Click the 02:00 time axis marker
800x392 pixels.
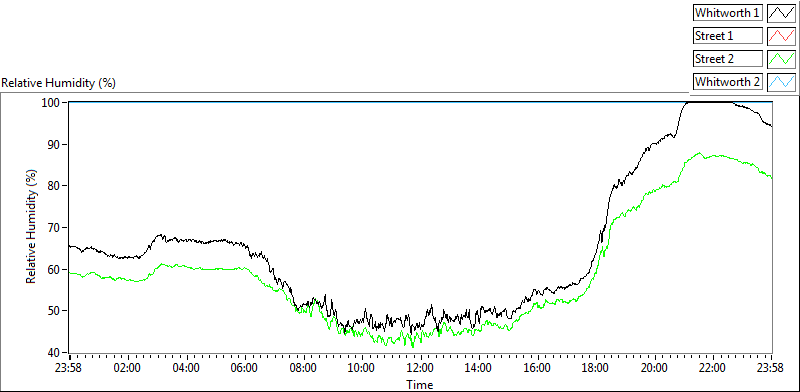pyautogui.click(x=128, y=367)
